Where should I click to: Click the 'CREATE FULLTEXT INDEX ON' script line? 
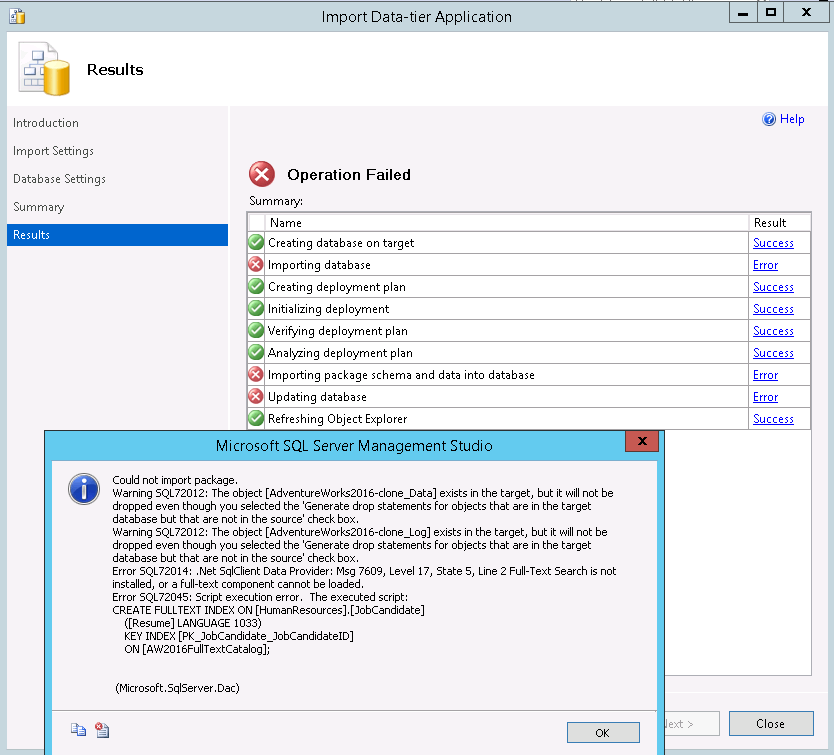coord(269,610)
